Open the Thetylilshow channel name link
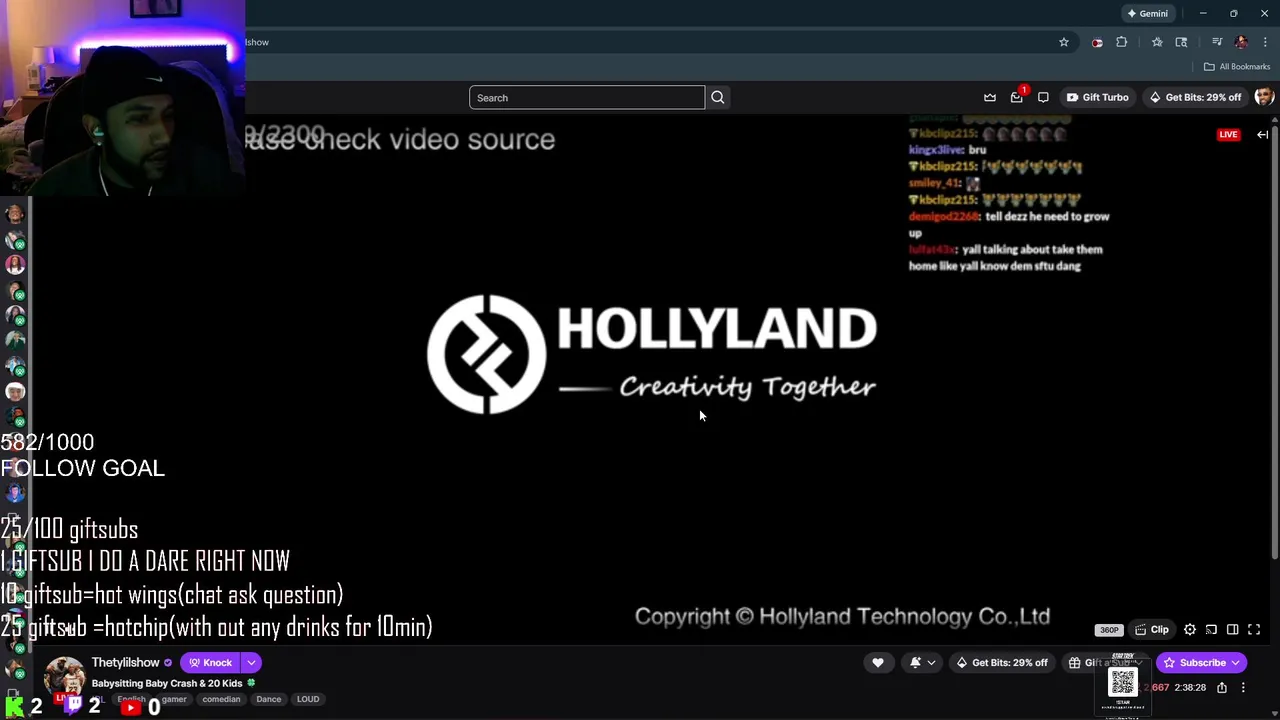 point(125,662)
